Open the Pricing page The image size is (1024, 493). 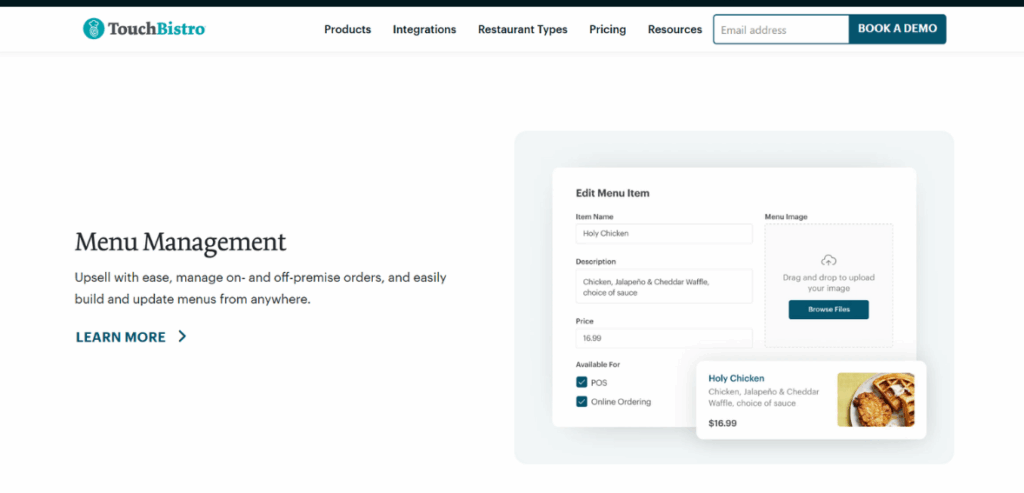click(607, 30)
